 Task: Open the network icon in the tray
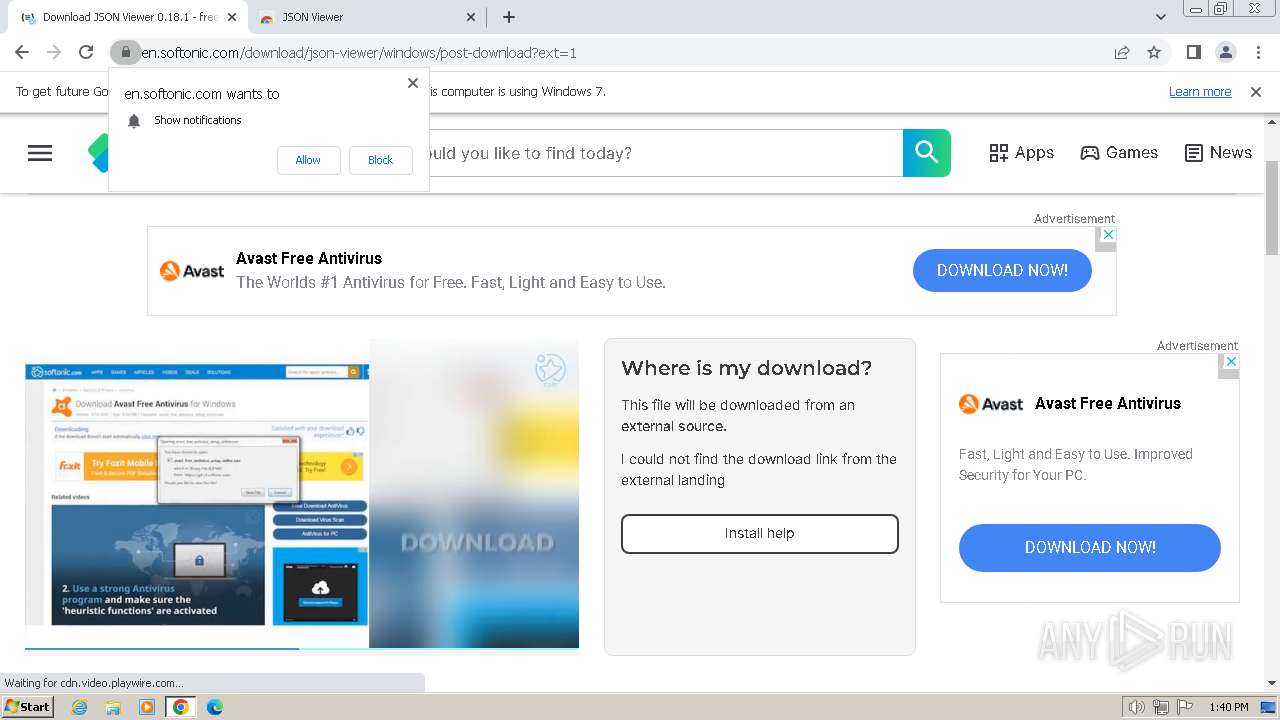(x=1160, y=707)
